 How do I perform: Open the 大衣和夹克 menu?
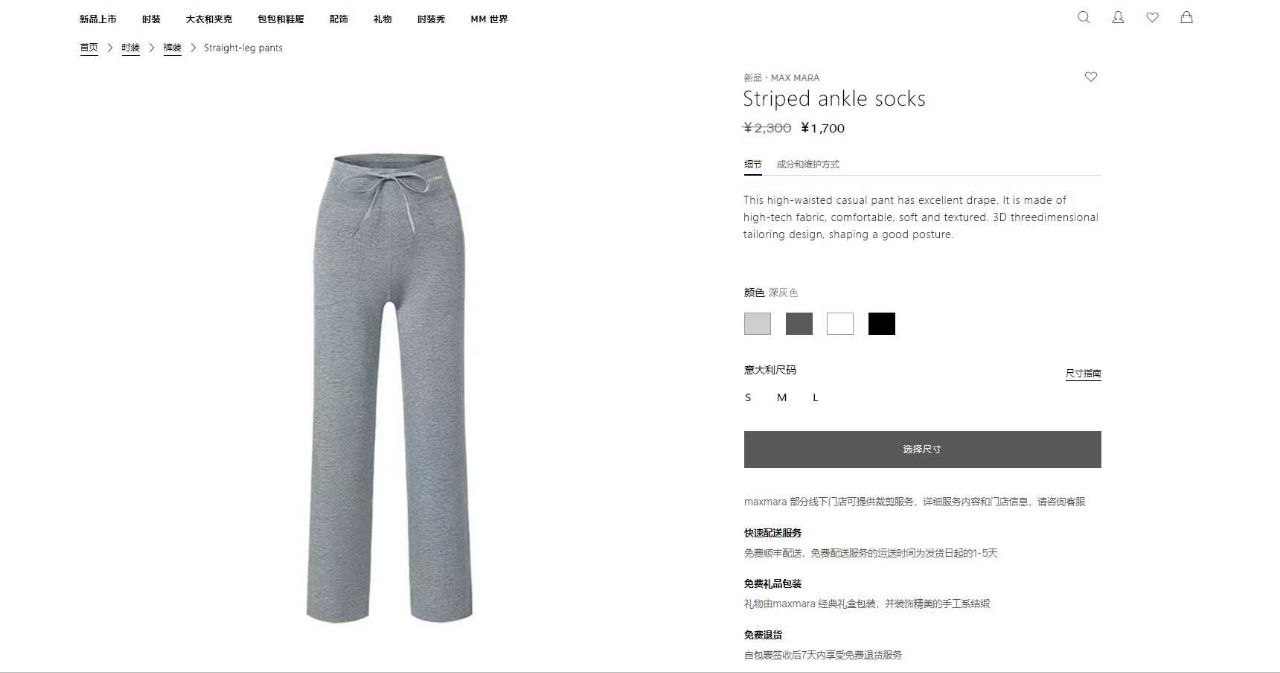pyautogui.click(x=209, y=19)
